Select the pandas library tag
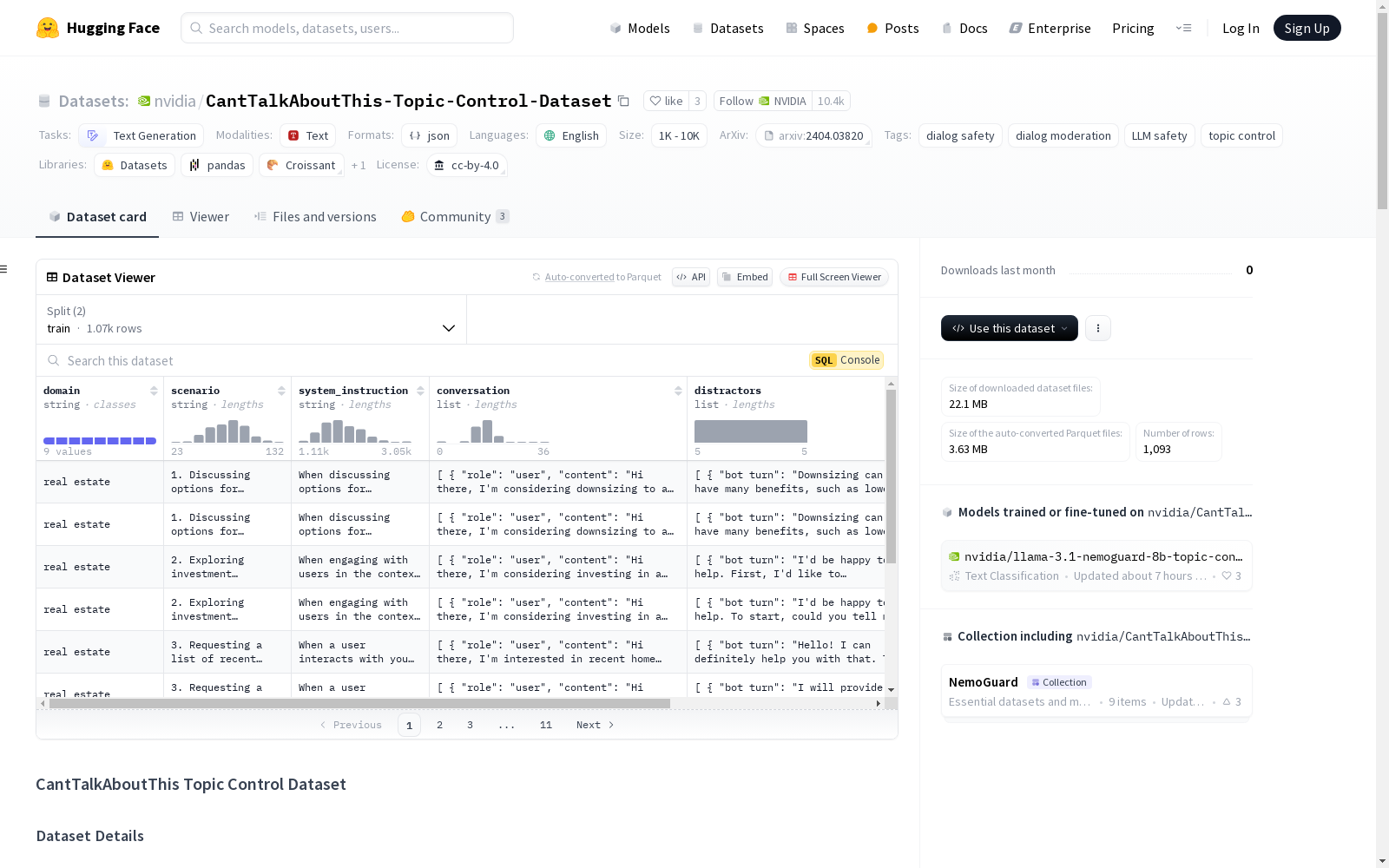The width and height of the screenshot is (1389, 868). click(217, 165)
